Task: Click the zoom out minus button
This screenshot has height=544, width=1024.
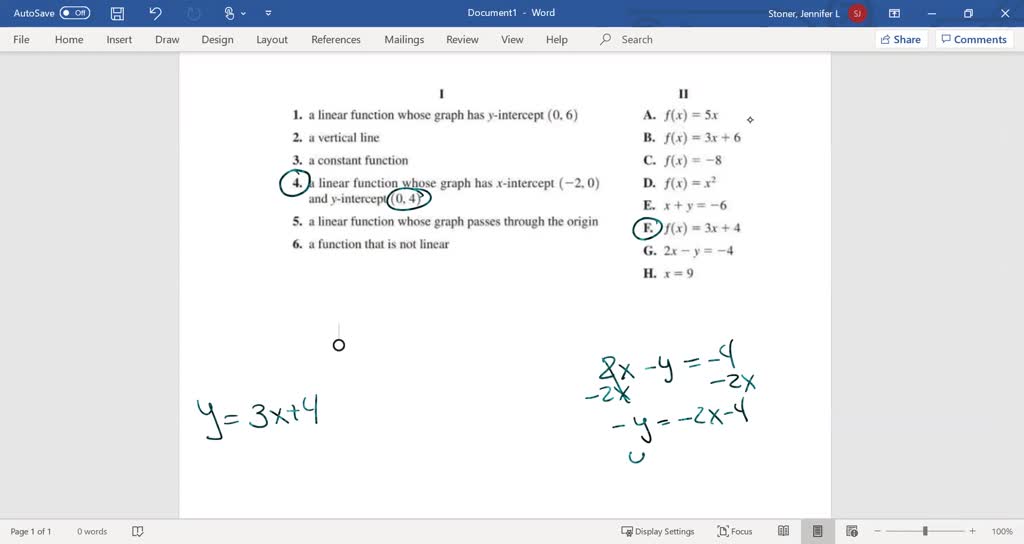Action: (878, 532)
